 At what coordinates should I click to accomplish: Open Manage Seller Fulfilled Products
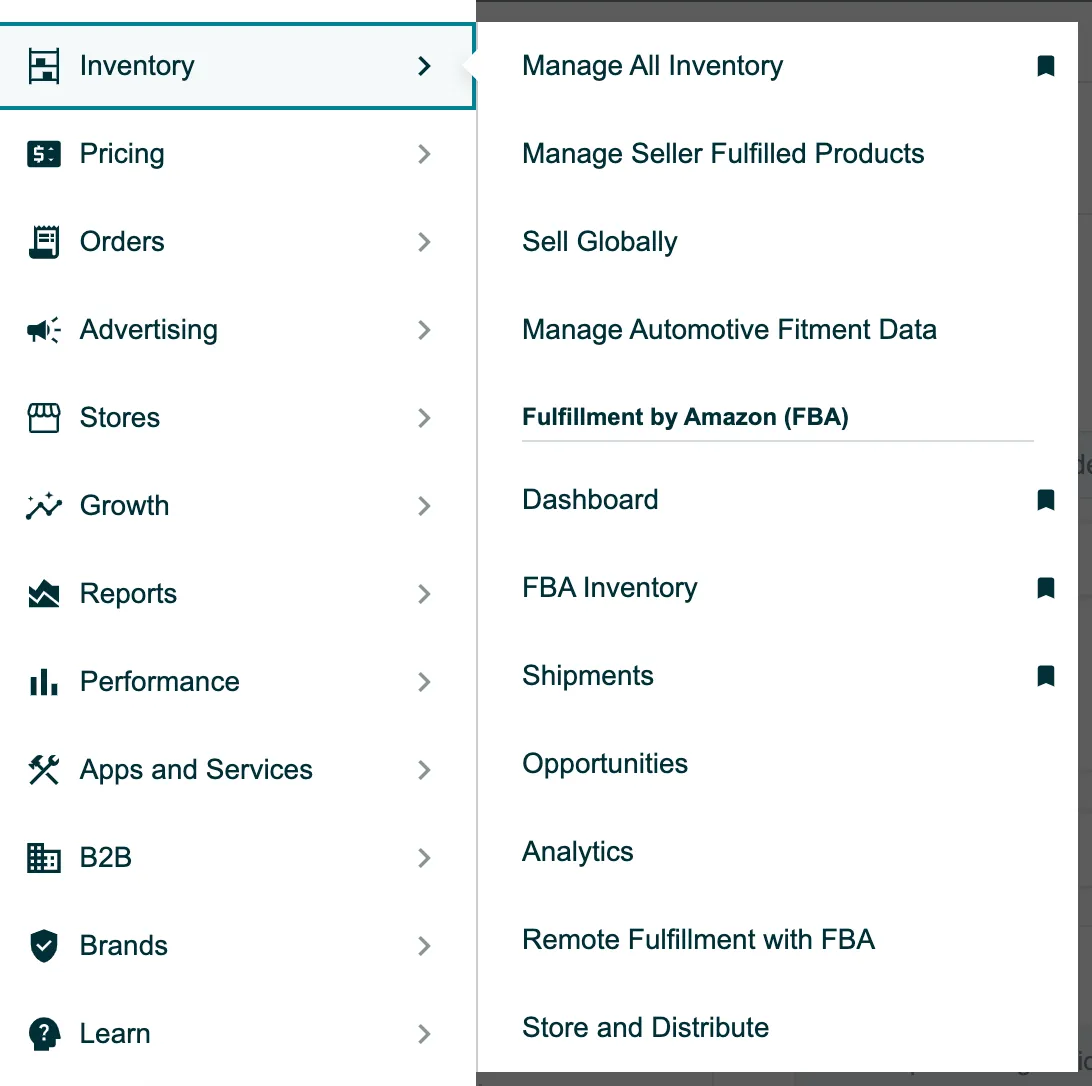(723, 154)
